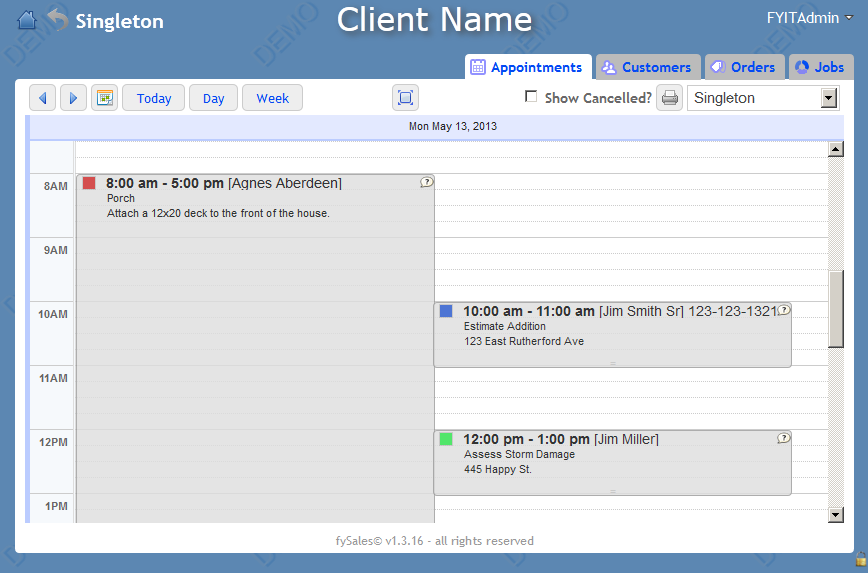
Task: Open the FYITAdmin user menu
Action: click(x=809, y=18)
